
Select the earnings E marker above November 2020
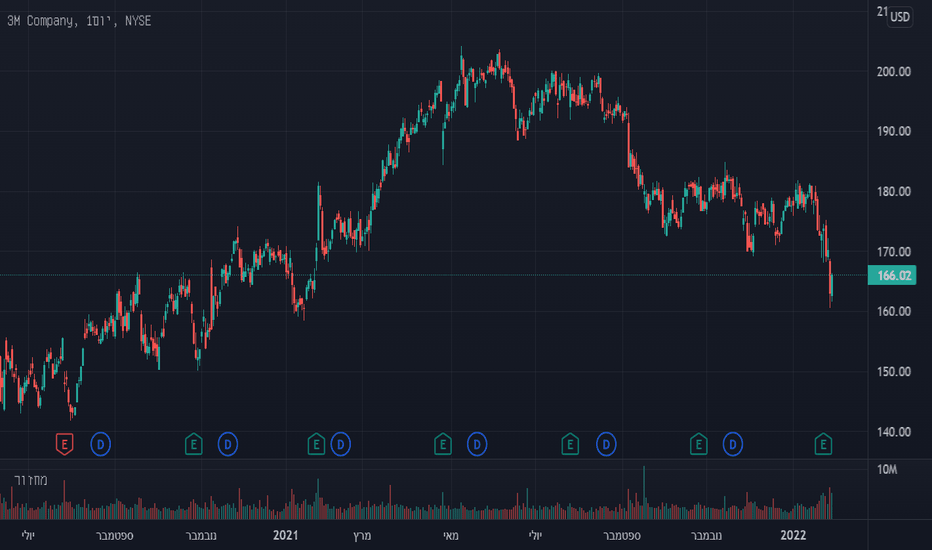(193, 444)
